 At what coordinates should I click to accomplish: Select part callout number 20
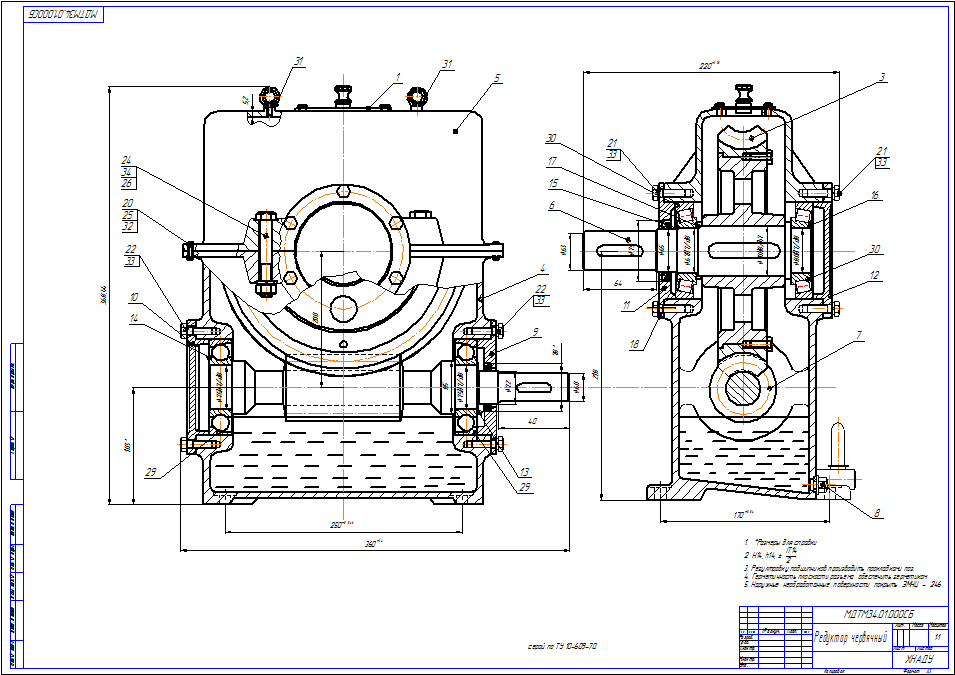(x=128, y=203)
